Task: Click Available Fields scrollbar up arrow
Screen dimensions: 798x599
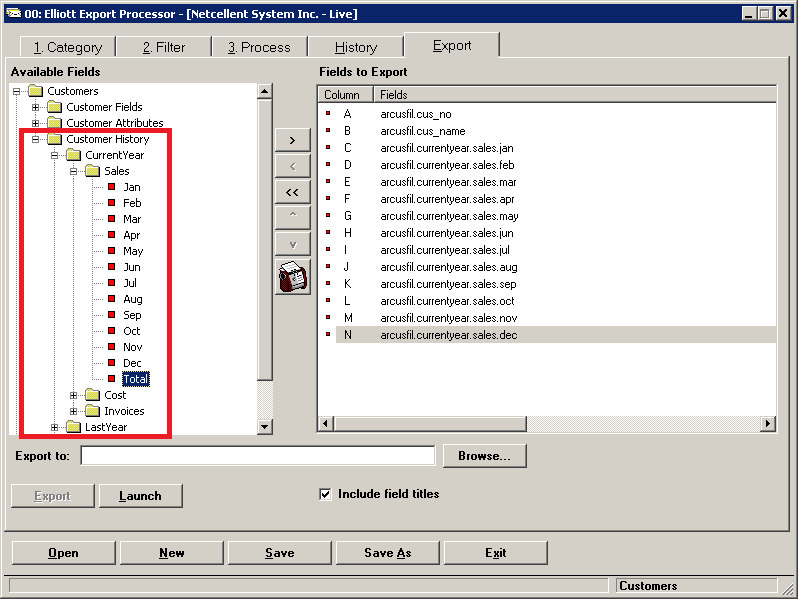Action: tap(265, 92)
